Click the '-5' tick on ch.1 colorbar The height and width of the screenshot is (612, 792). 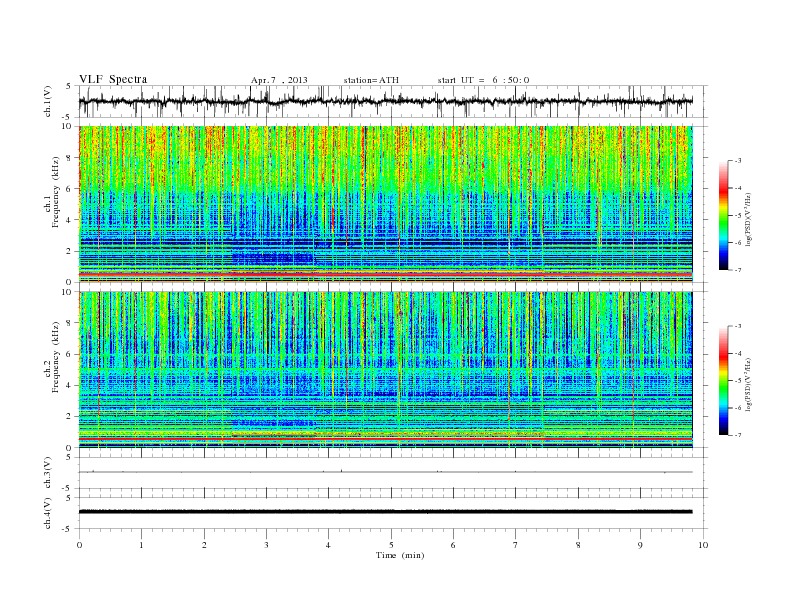click(x=737, y=216)
